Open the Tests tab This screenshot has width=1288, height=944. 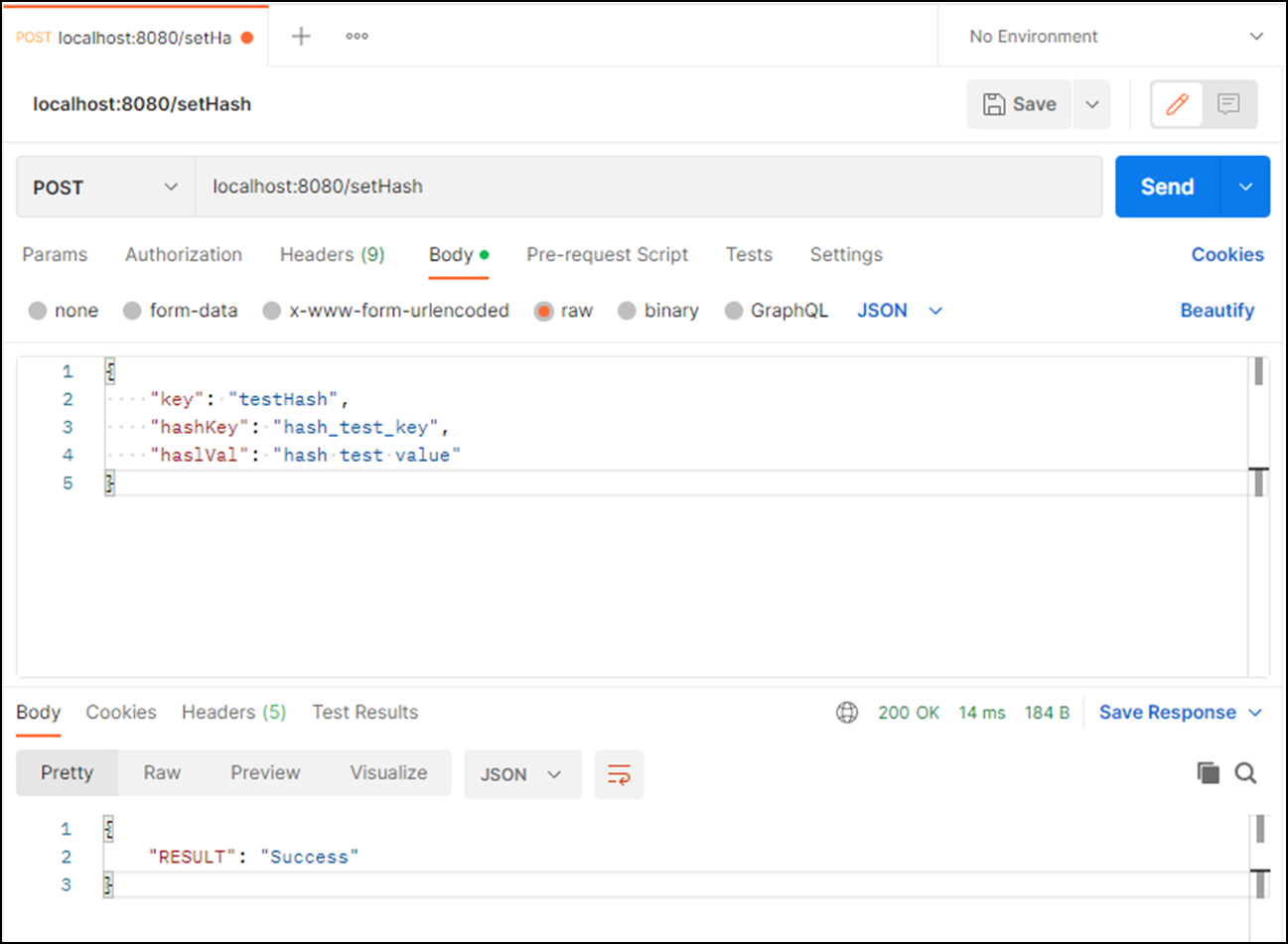pos(749,255)
